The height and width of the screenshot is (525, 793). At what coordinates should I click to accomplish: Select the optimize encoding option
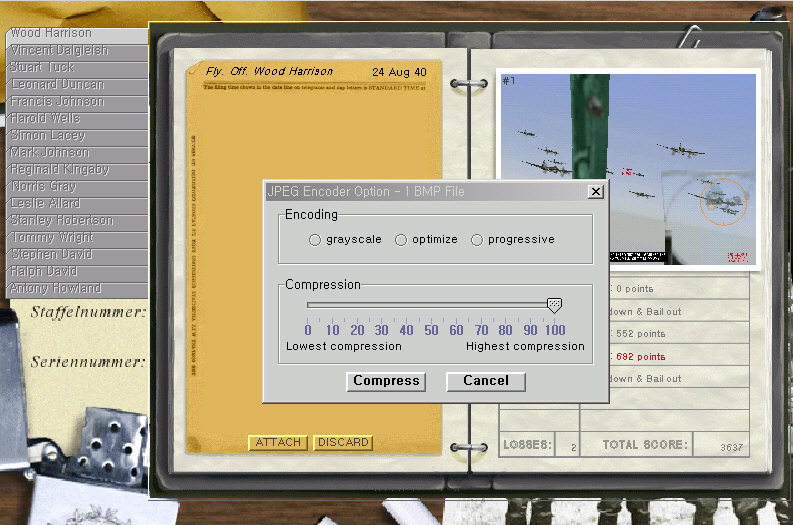[401, 240]
